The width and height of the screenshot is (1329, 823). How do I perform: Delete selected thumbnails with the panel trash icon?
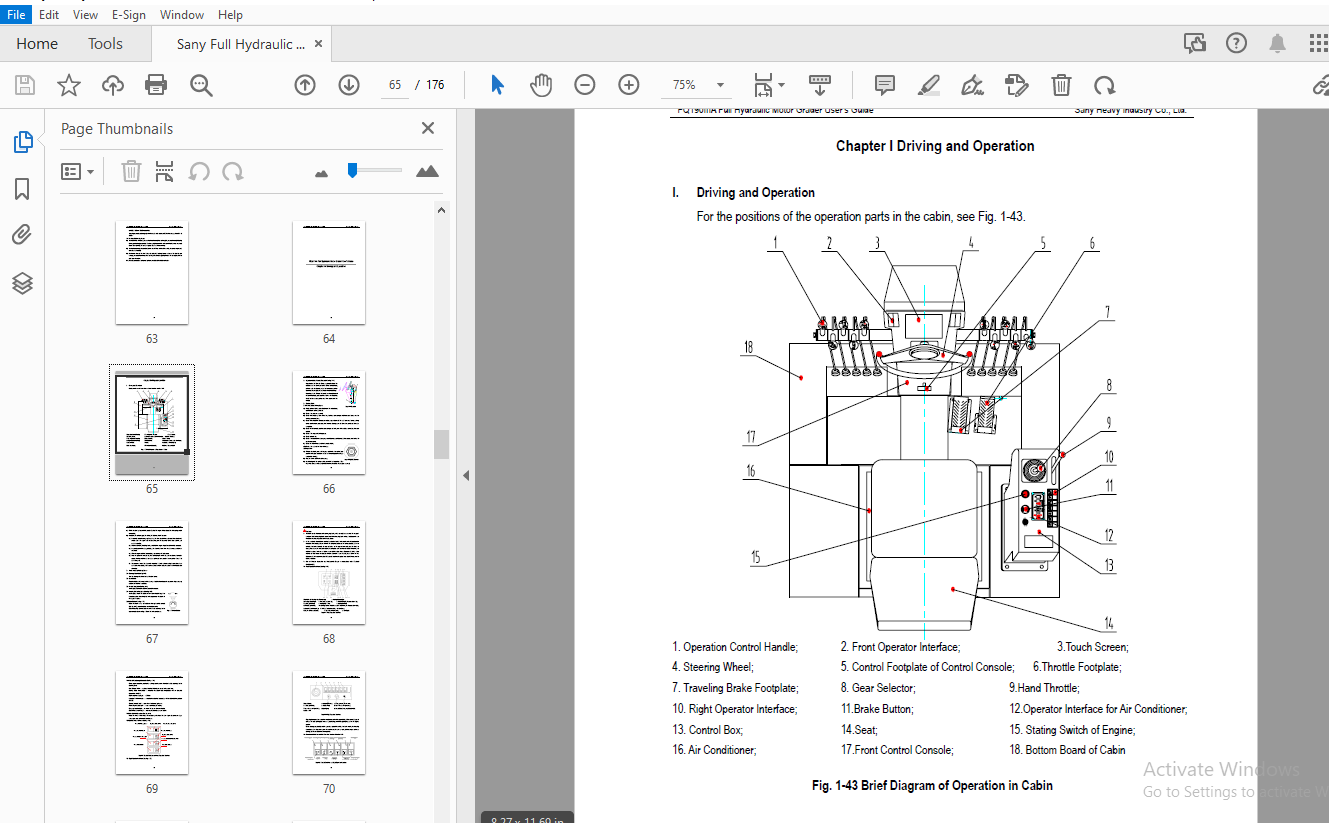(x=131, y=171)
